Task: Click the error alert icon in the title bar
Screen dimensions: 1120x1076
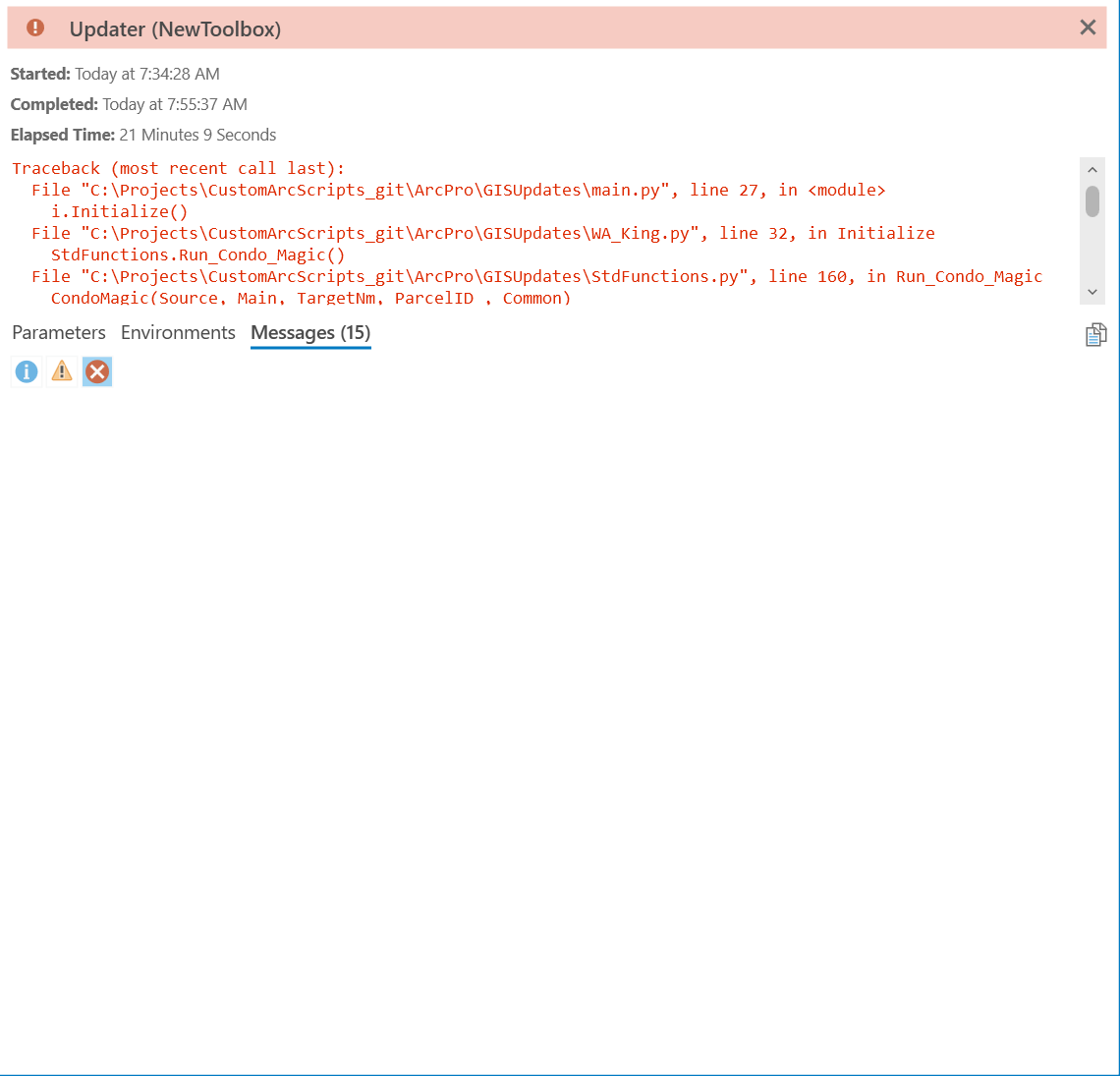Action: [35, 28]
